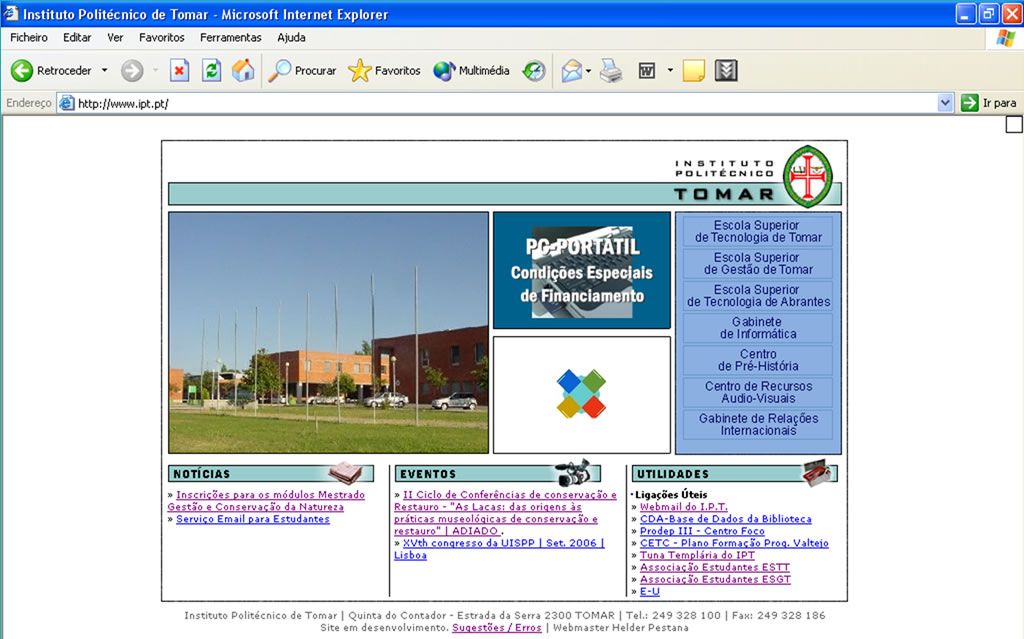
Task: Open Escola Superior de Gestão de Tomar
Action: click(758, 264)
